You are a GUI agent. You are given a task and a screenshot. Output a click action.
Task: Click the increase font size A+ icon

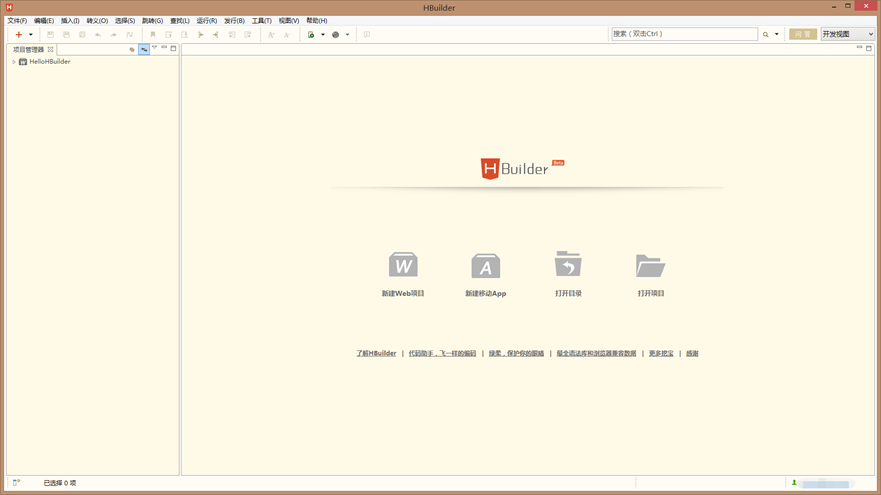271,35
